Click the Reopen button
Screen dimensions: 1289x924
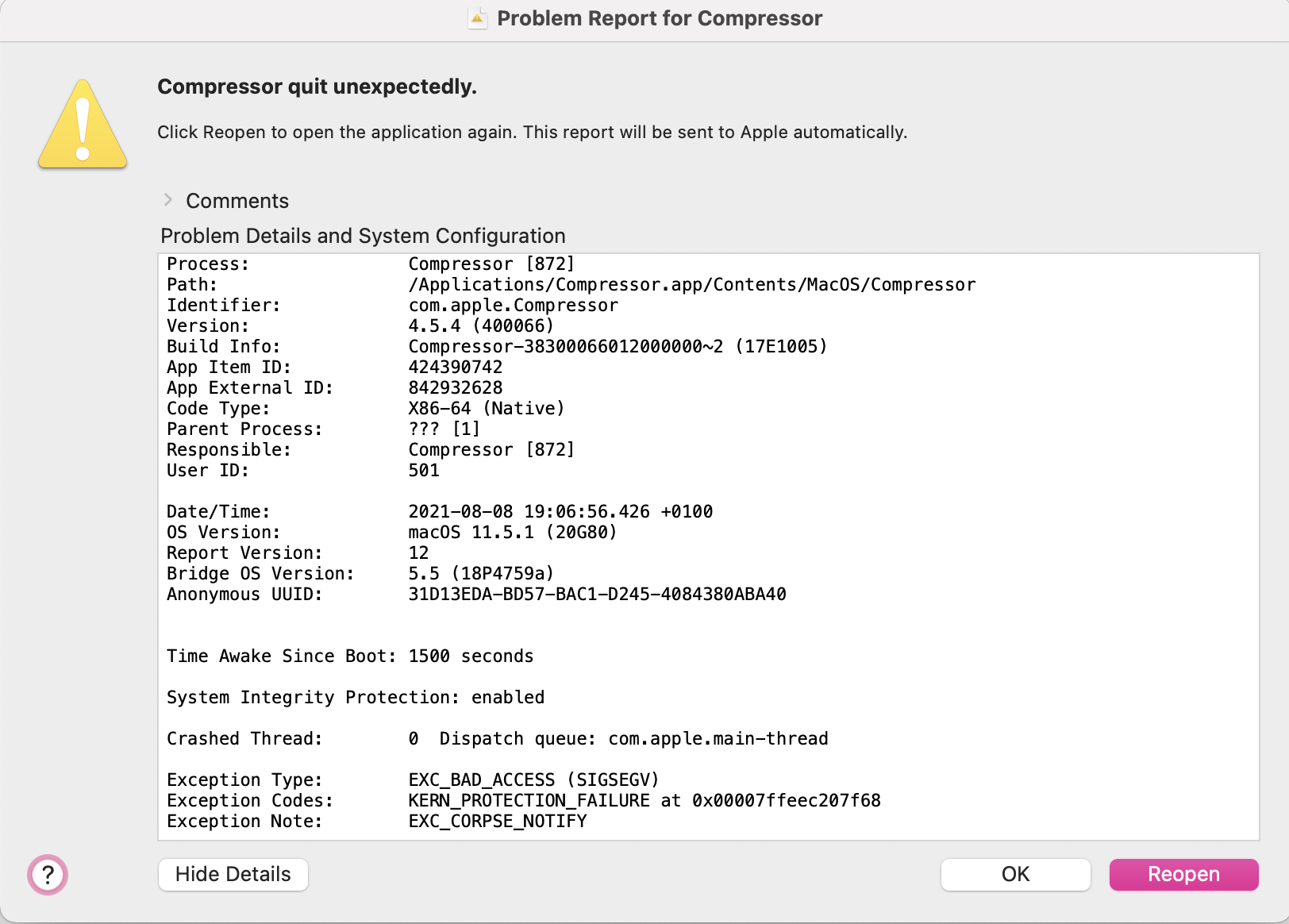(1183, 874)
